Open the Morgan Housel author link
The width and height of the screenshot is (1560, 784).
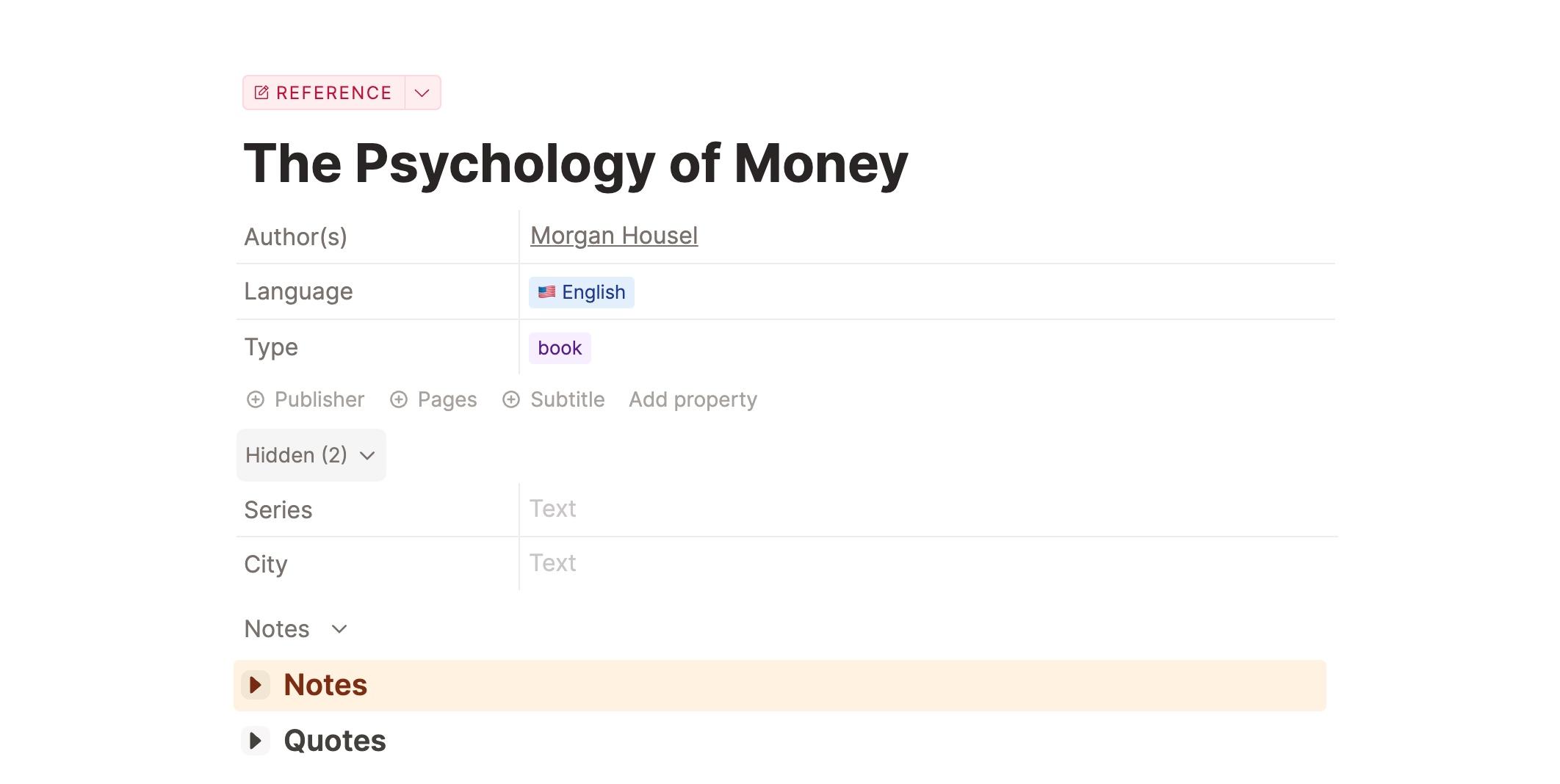point(614,236)
